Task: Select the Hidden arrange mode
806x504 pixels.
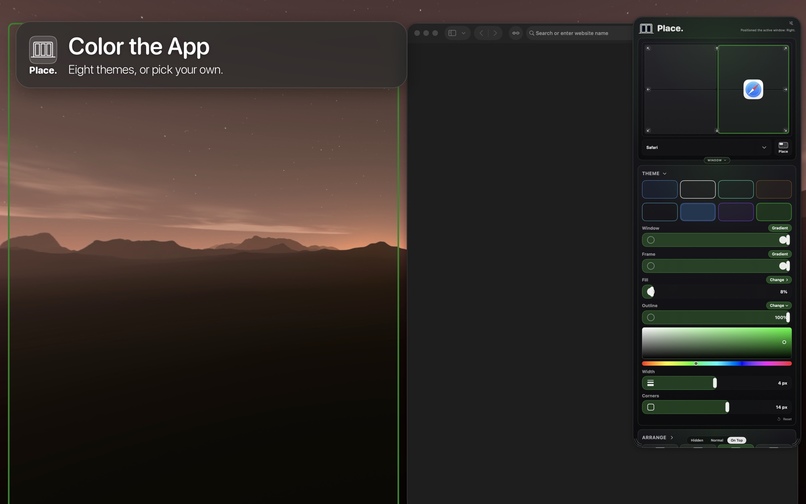Action: click(697, 440)
